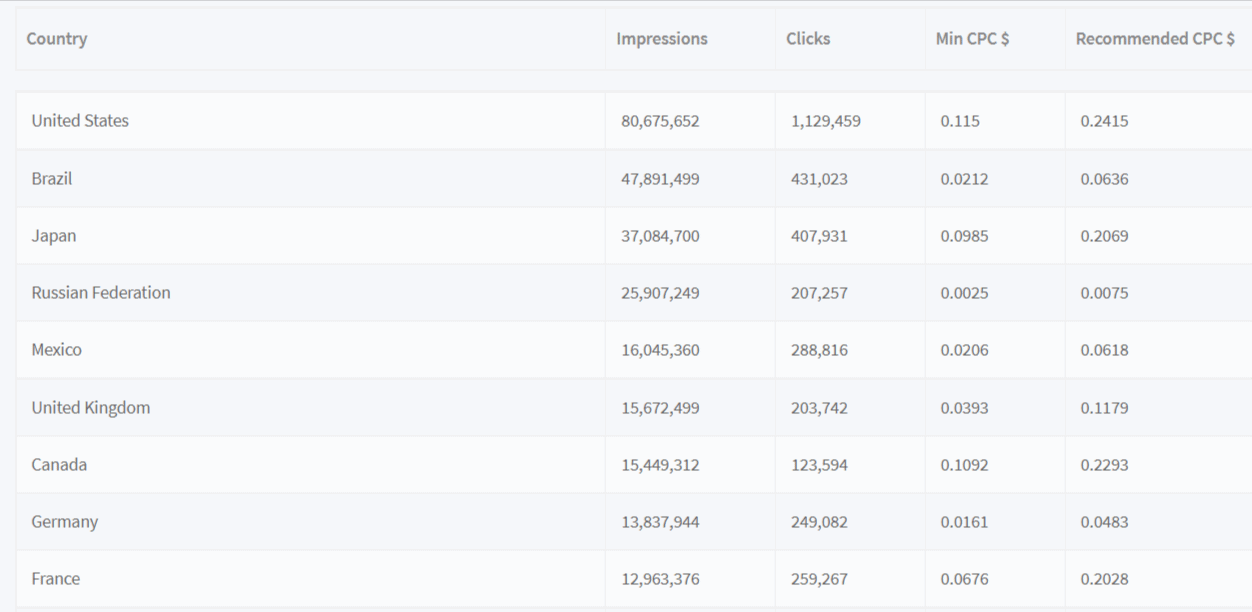The height and width of the screenshot is (612, 1252).
Task: Click the Country column header
Action: point(57,39)
